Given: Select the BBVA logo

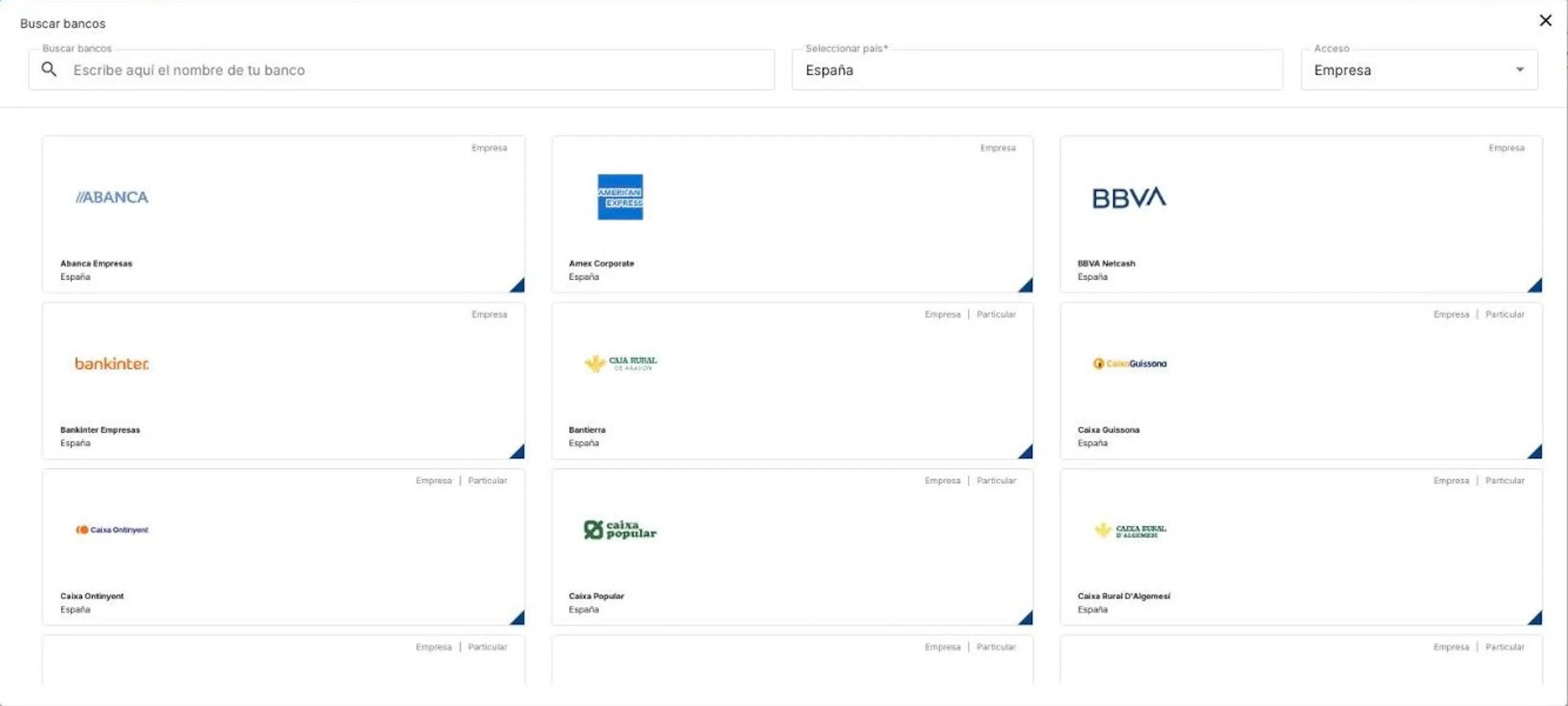Looking at the screenshot, I should point(1129,197).
